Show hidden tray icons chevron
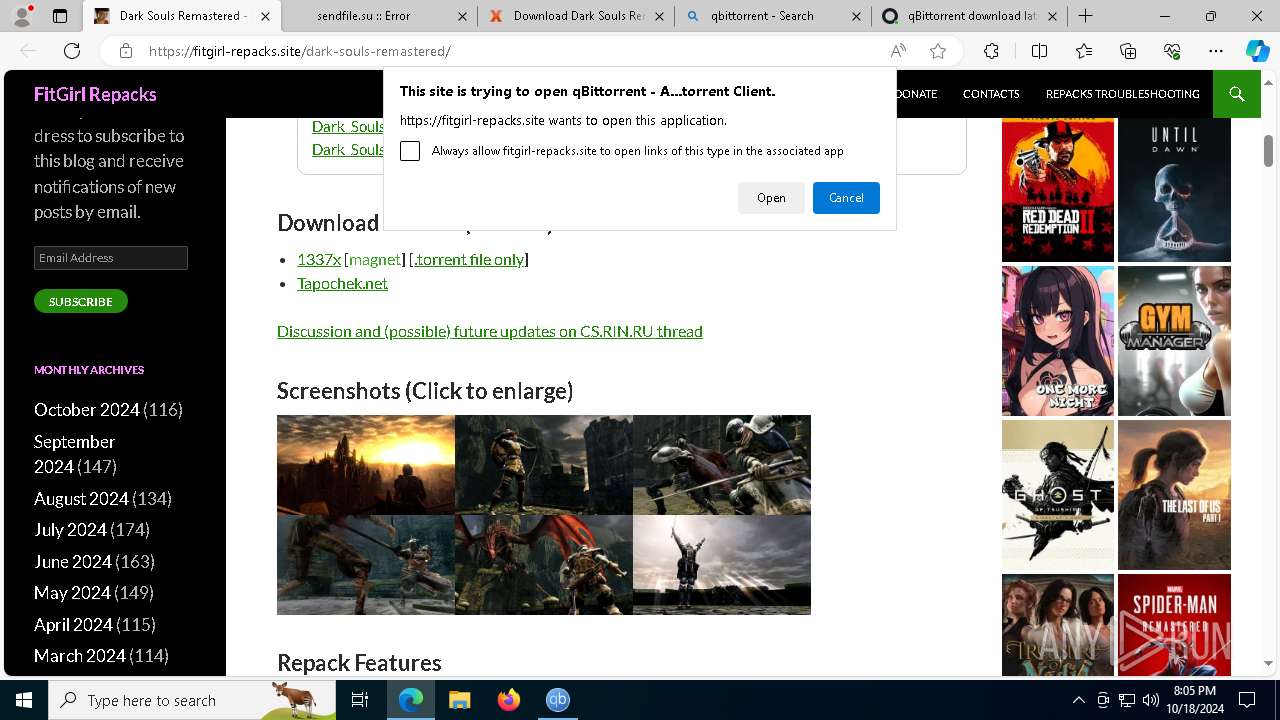Screen dimensions: 1280x720 point(1078,700)
